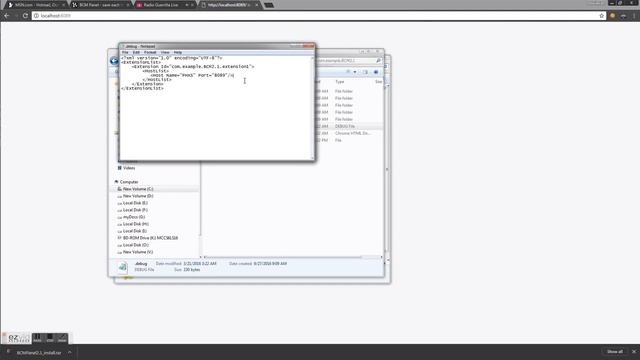Image resolution: width=640 pixels, height=360 pixels.
Task: Open Local Disk (E:)
Action: (x=135, y=203)
